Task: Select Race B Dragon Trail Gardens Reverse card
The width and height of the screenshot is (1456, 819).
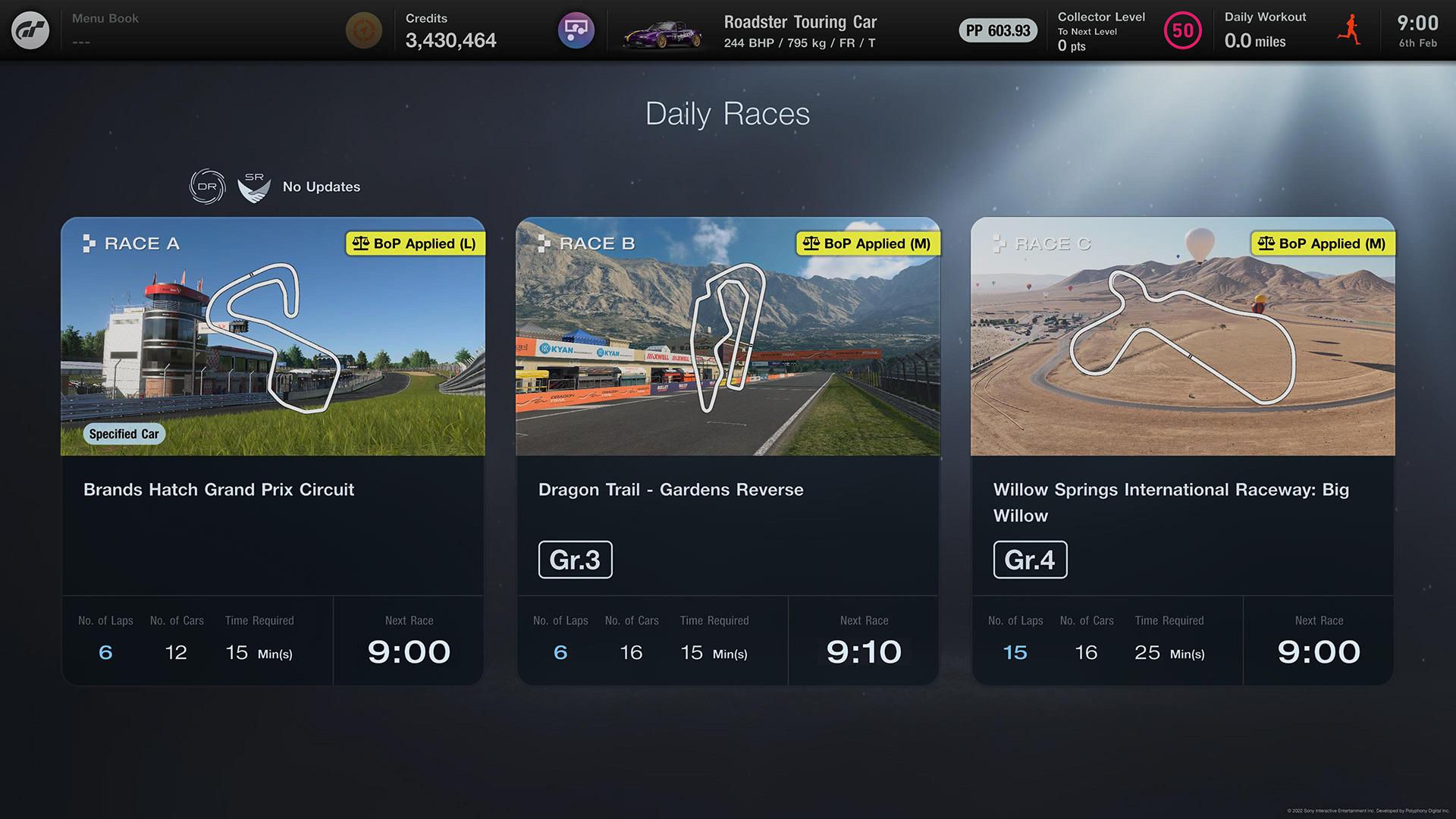Action: (727, 450)
